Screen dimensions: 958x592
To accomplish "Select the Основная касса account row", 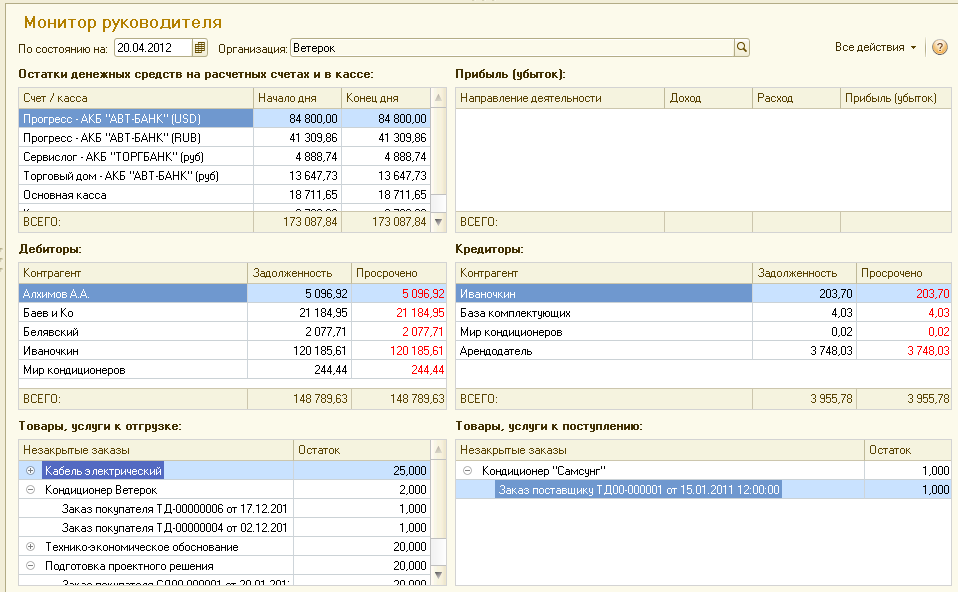I will coord(130,195).
